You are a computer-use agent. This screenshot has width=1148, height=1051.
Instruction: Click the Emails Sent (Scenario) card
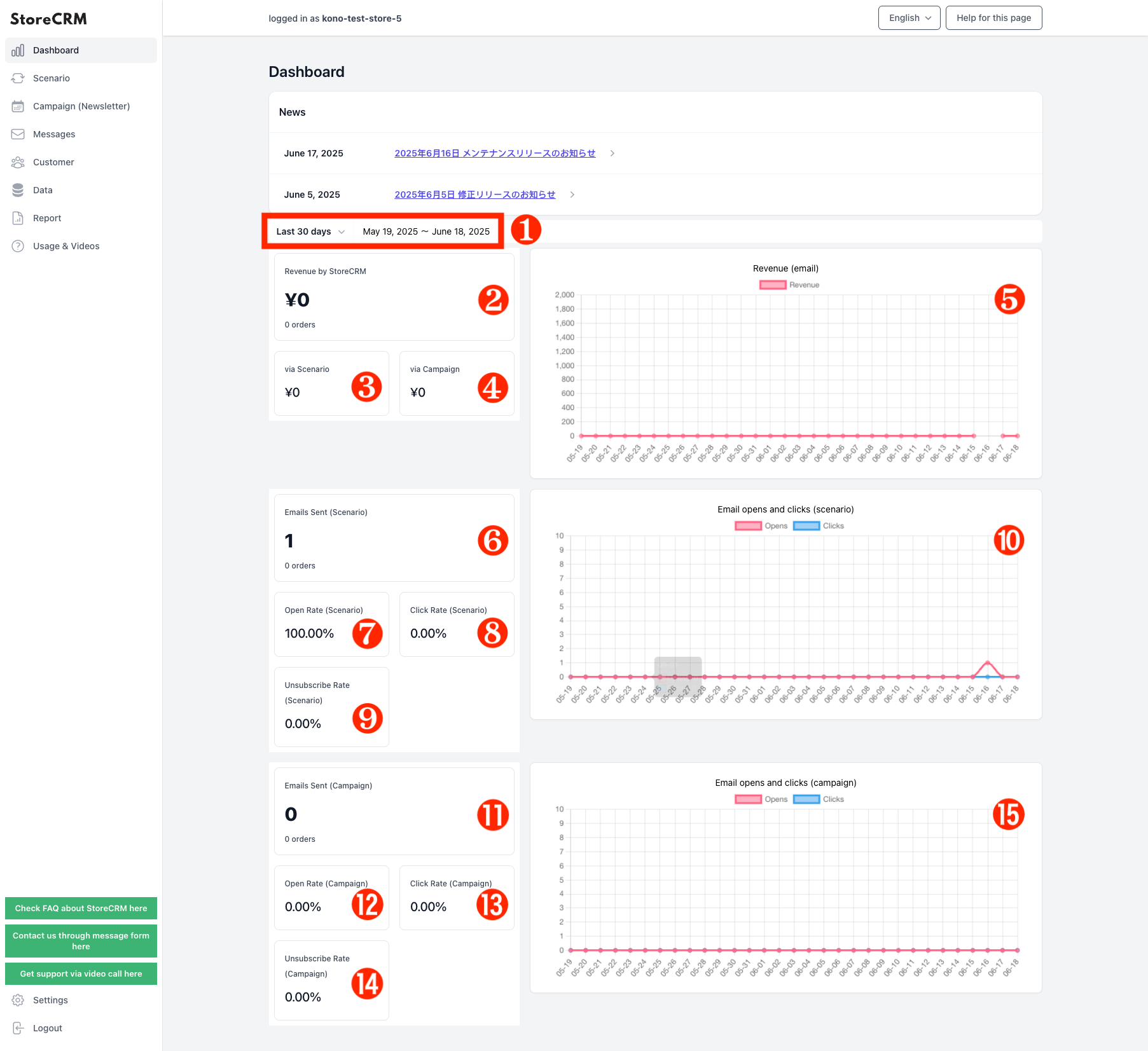pos(394,538)
